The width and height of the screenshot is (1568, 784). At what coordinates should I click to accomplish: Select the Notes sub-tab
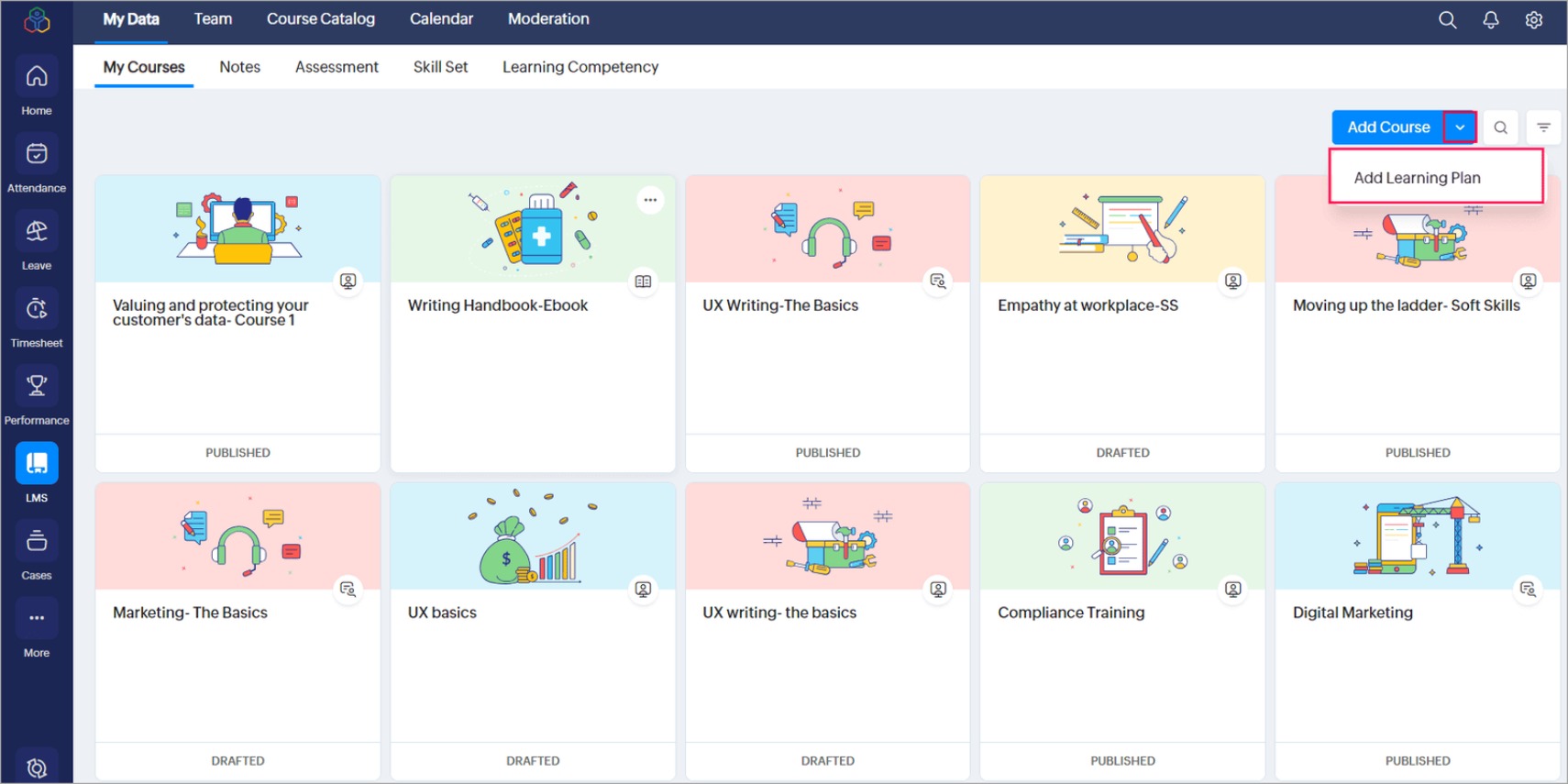pyautogui.click(x=240, y=67)
